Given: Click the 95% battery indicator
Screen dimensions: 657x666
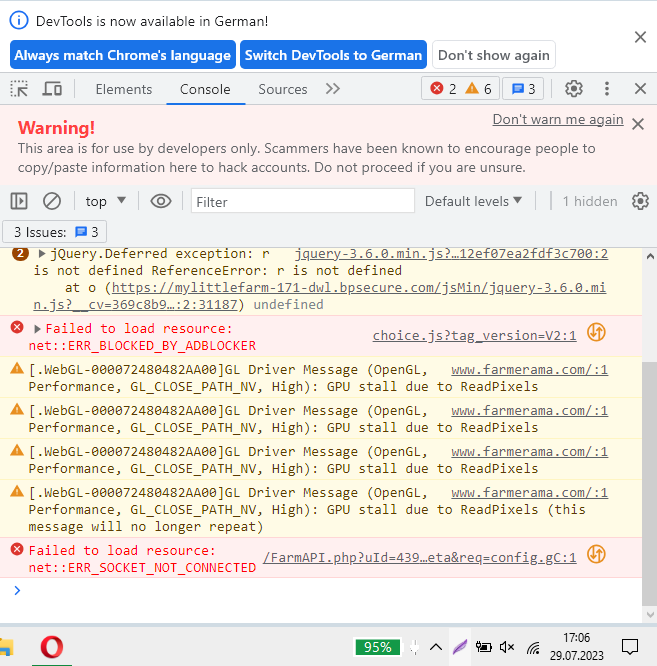Looking at the screenshot, I should 378,647.
